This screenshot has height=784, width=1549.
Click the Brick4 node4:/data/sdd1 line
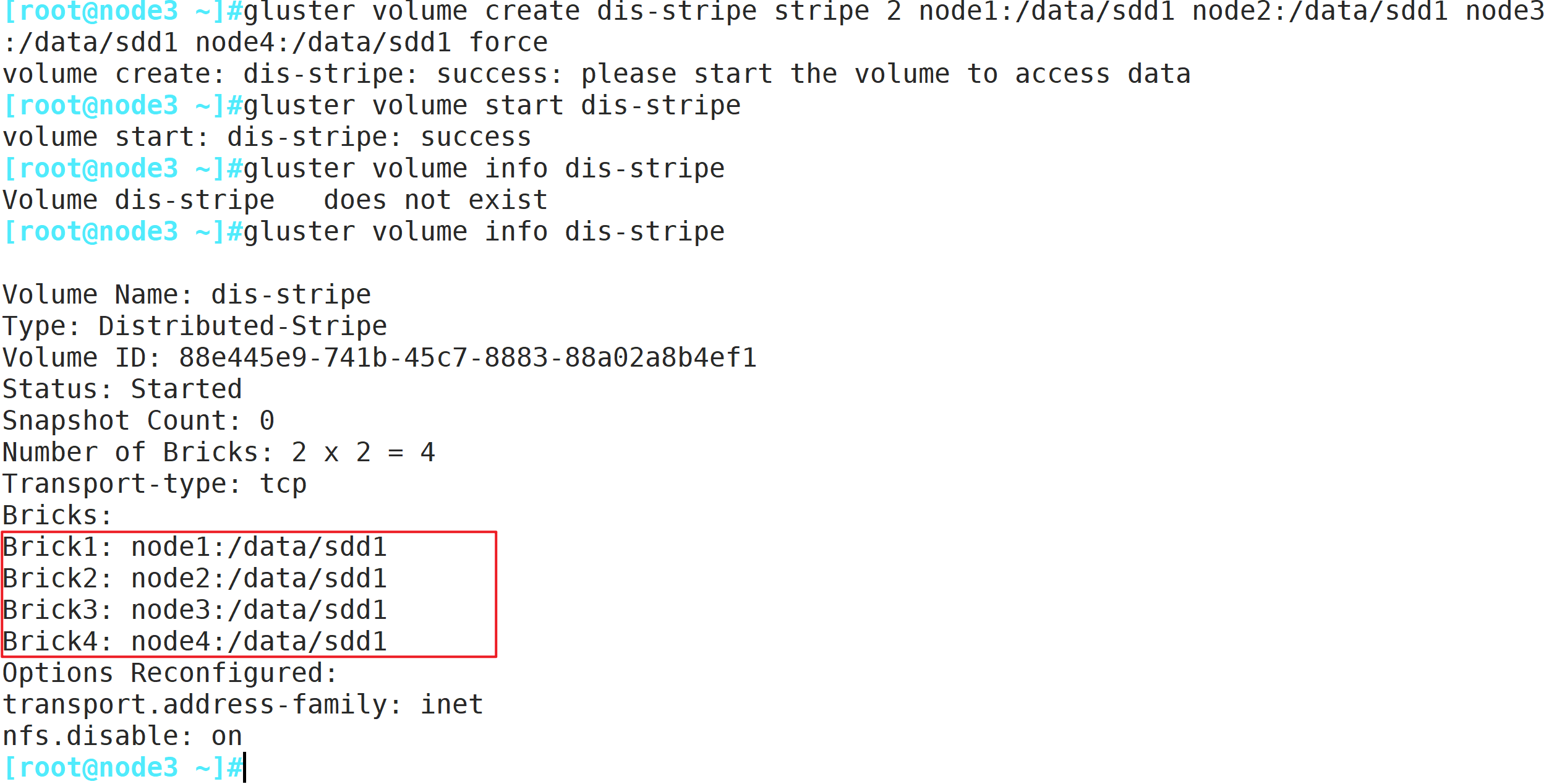pyautogui.click(x=195, y=642)
